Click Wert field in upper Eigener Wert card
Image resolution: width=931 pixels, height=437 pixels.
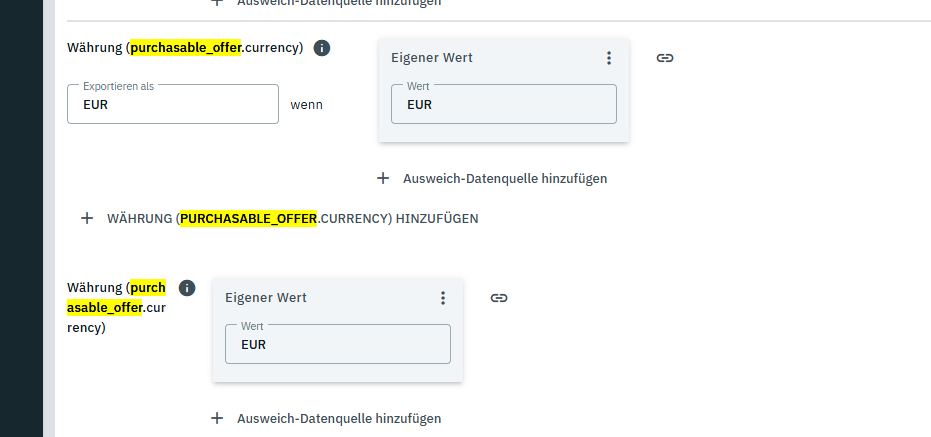click(x=503, y=104)
